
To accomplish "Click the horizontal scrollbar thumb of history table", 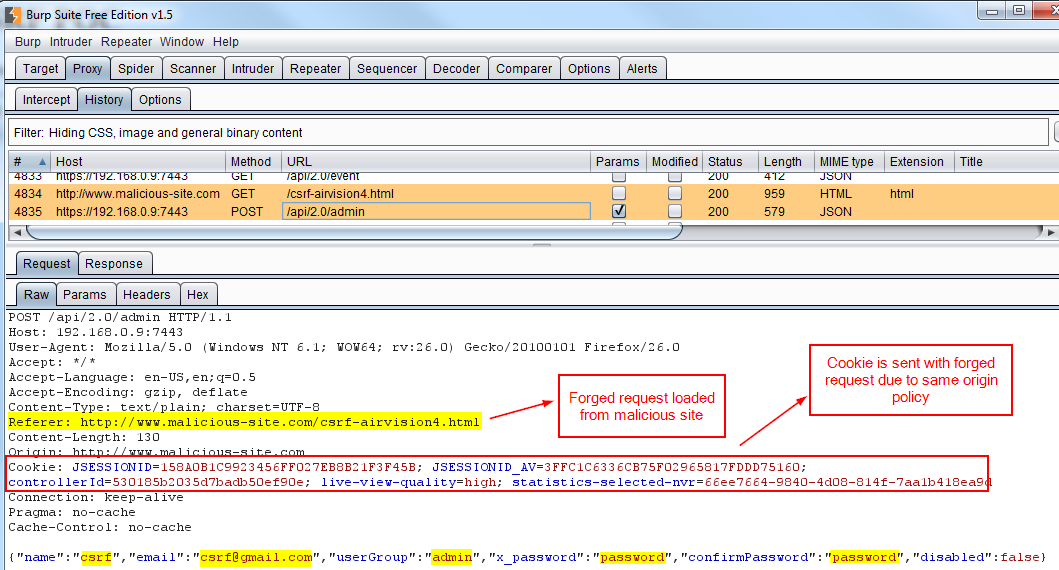I will (x=355, y=232).
